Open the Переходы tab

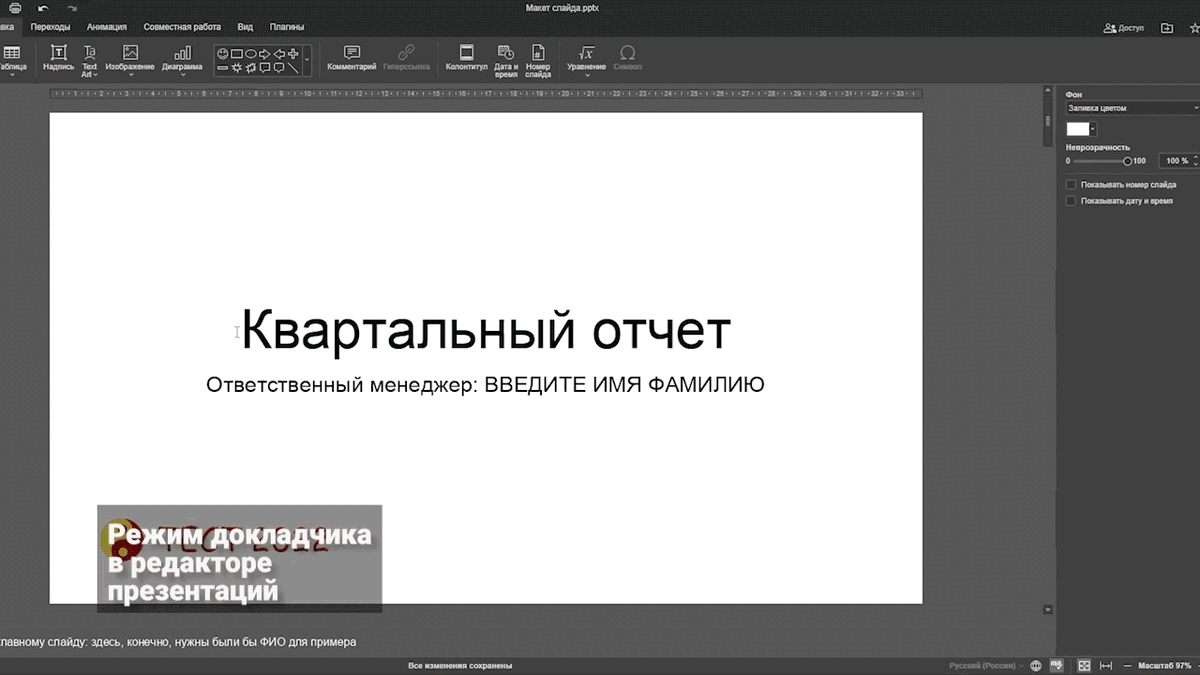point(51,27)
